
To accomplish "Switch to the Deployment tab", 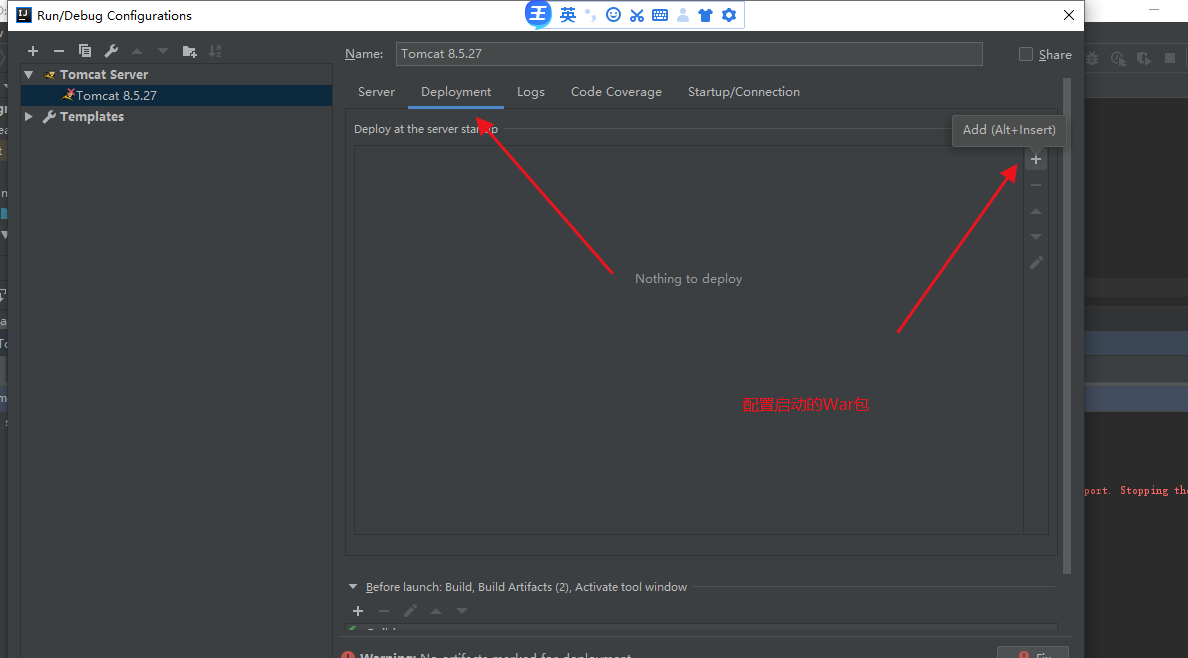I will (x=456, y=92).
